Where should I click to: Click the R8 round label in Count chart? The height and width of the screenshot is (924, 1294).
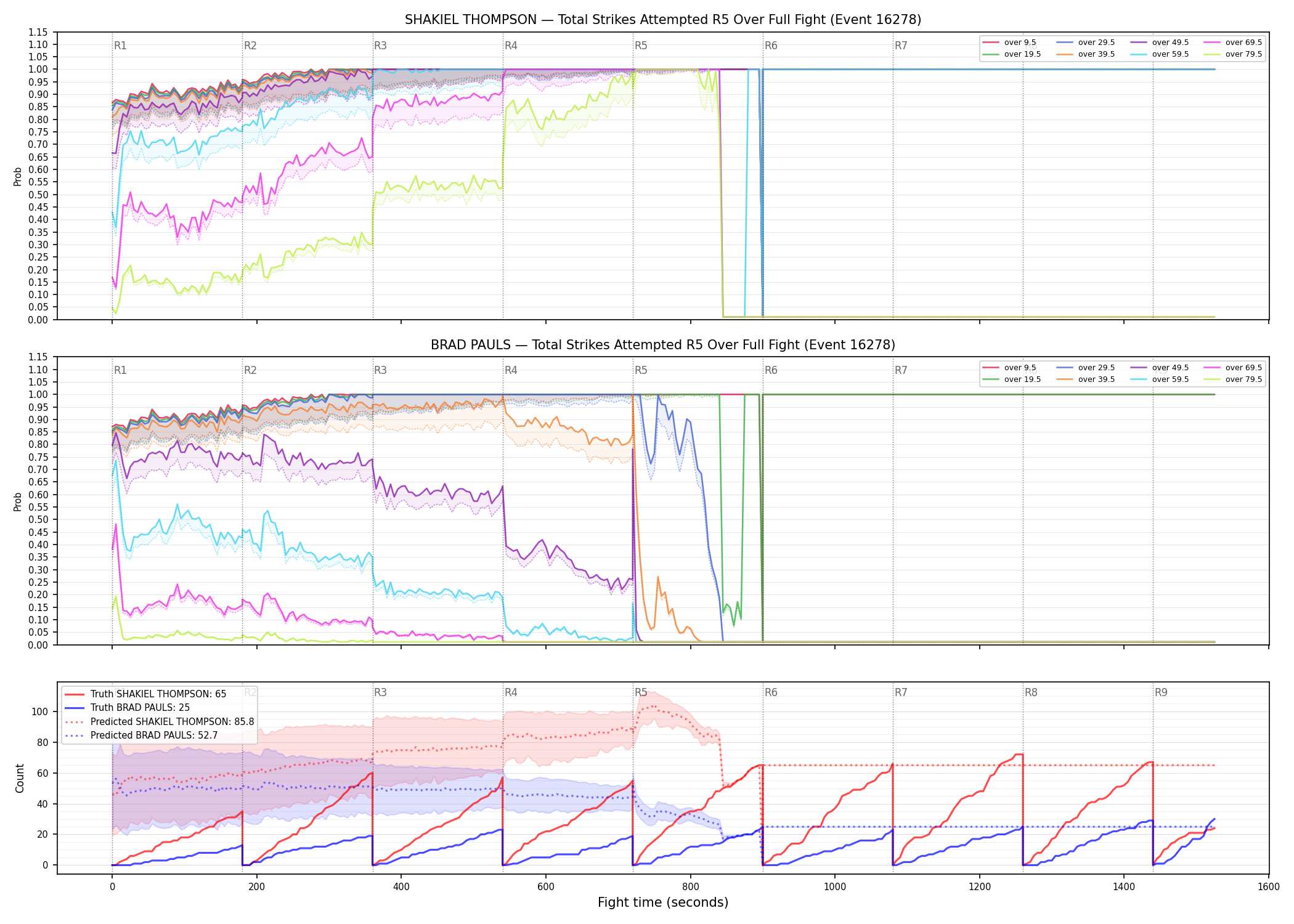[x=1031, y=692]
